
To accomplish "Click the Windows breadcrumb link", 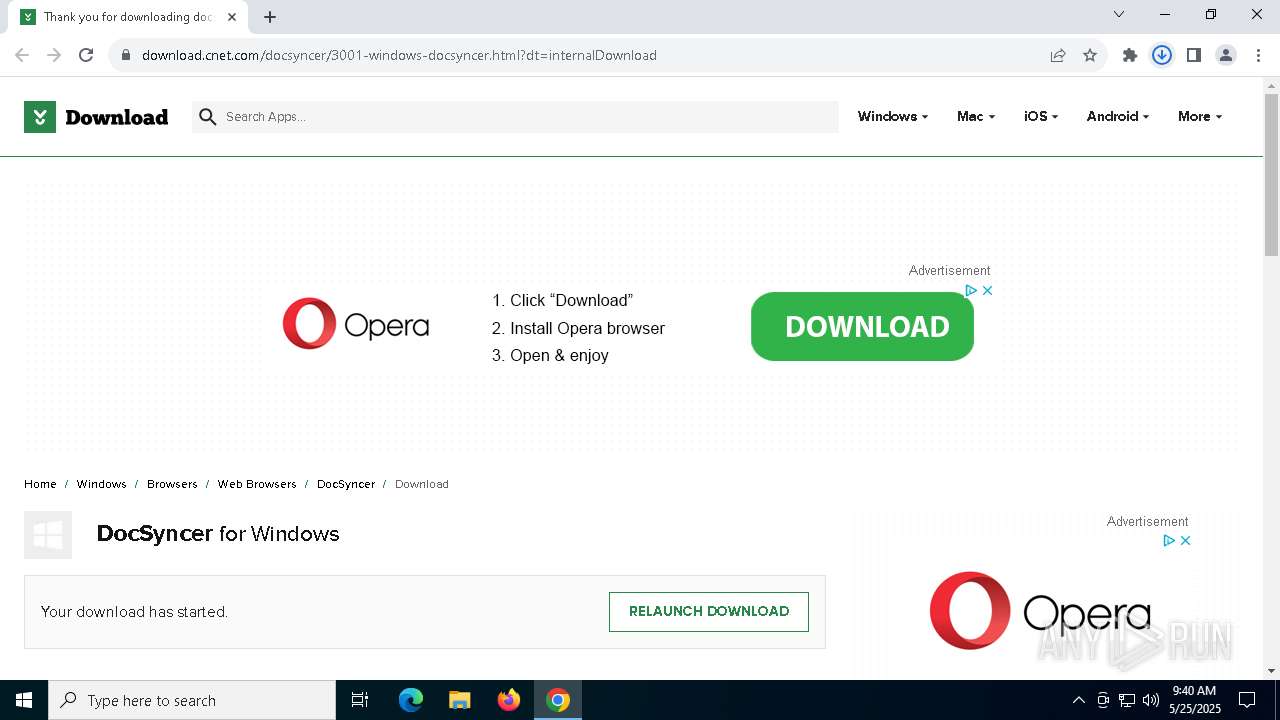I will coord(102,484).
